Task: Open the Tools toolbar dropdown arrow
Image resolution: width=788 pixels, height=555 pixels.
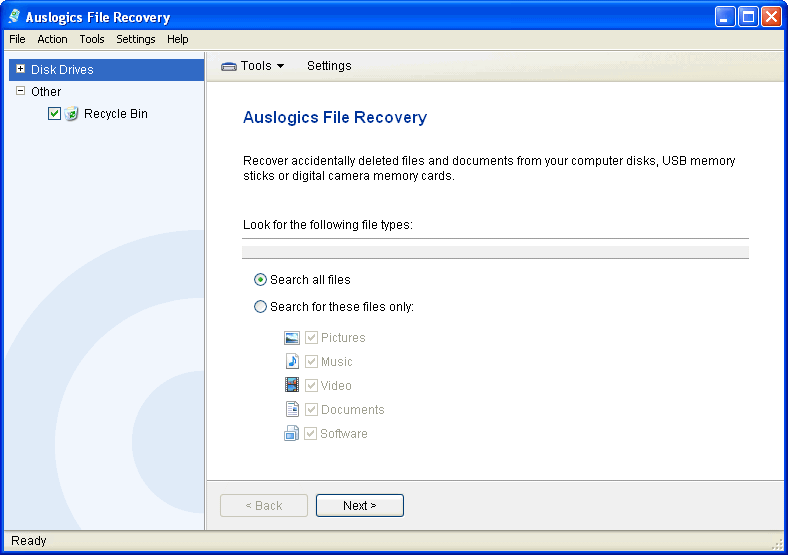Action: (x=280, y=66)
